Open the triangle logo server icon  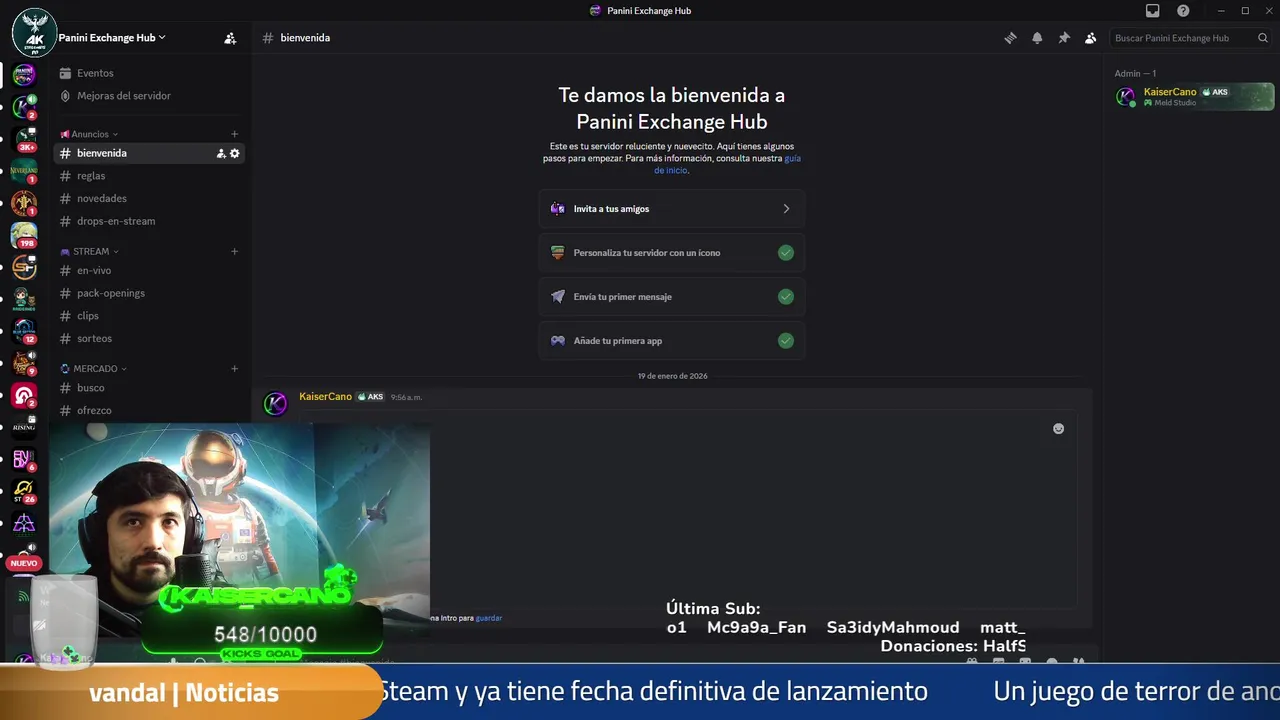(24, 523)
